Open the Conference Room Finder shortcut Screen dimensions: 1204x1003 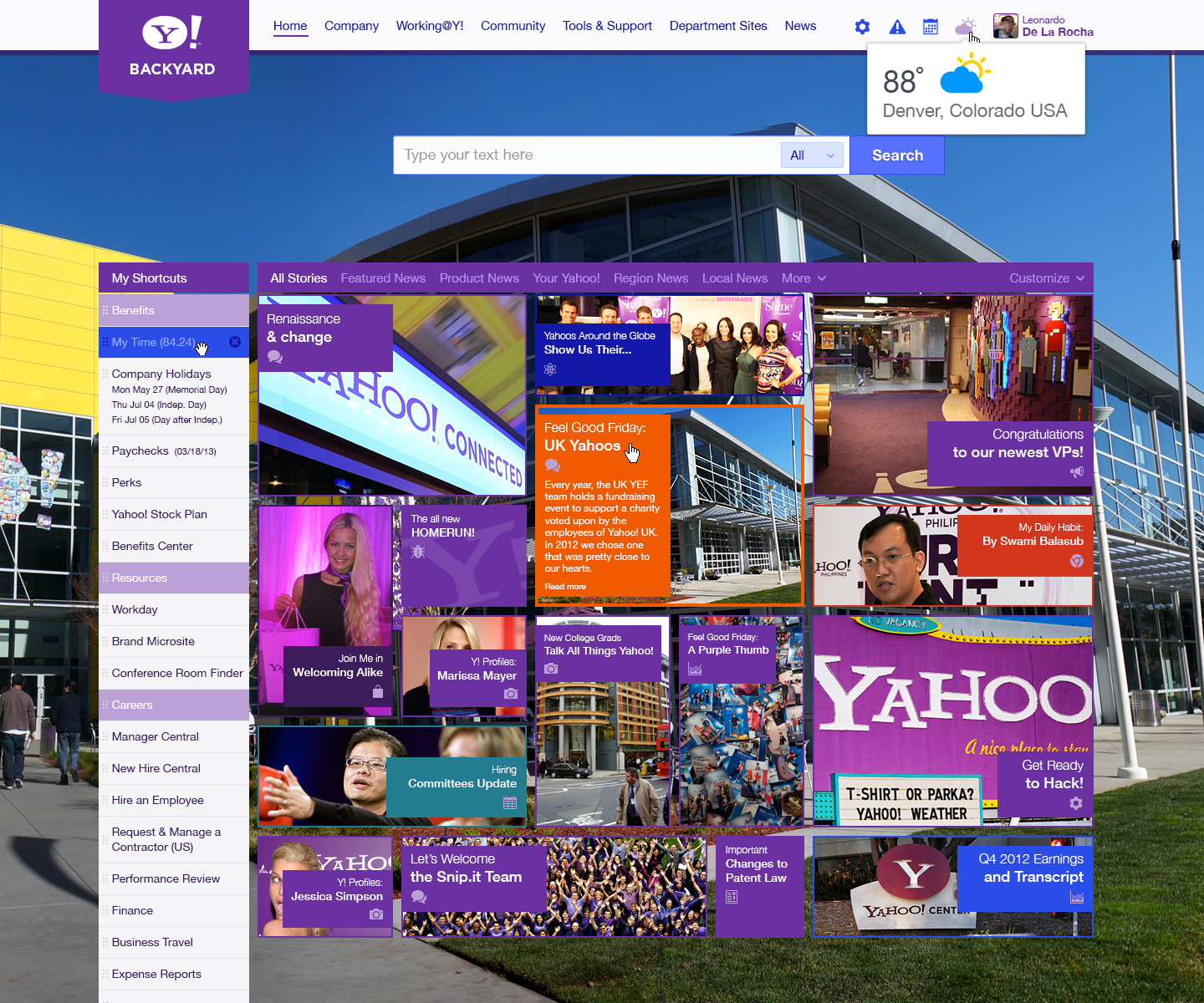[x=177, y=673]
